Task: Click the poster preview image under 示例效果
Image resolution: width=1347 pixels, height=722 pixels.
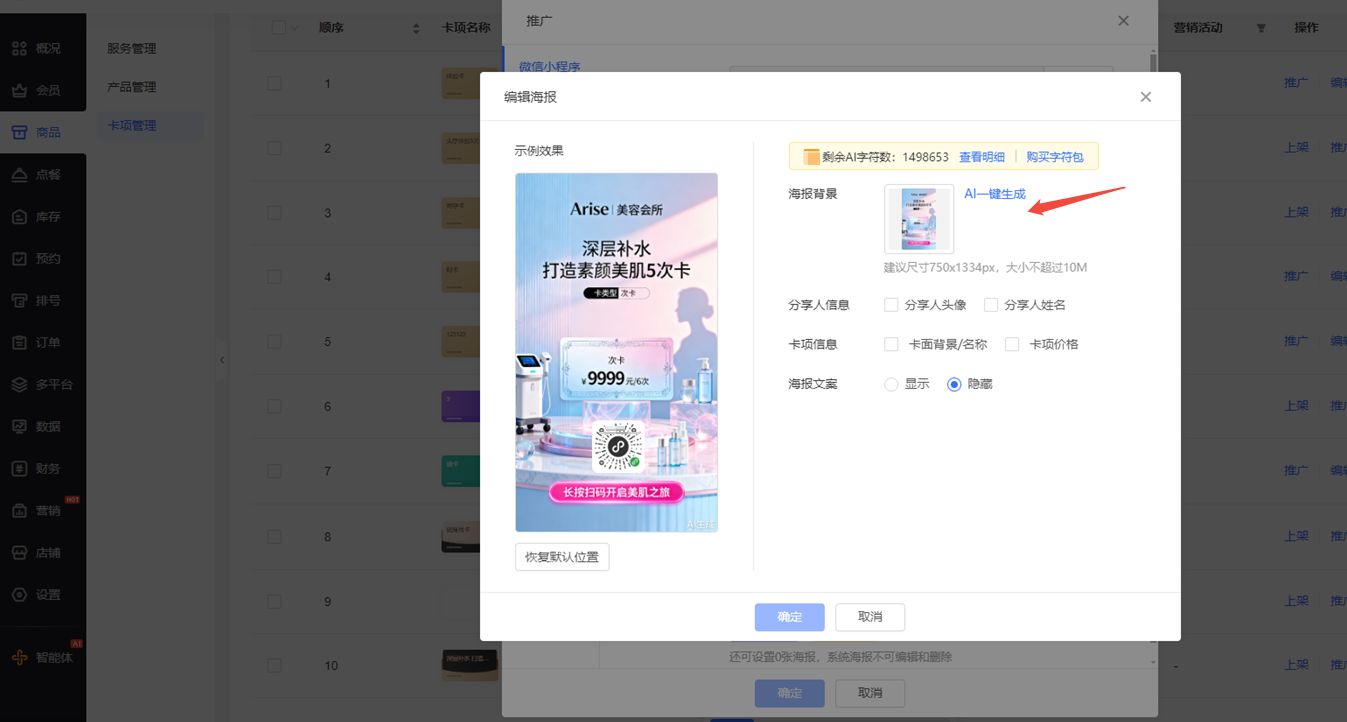Action: [616, 352]
